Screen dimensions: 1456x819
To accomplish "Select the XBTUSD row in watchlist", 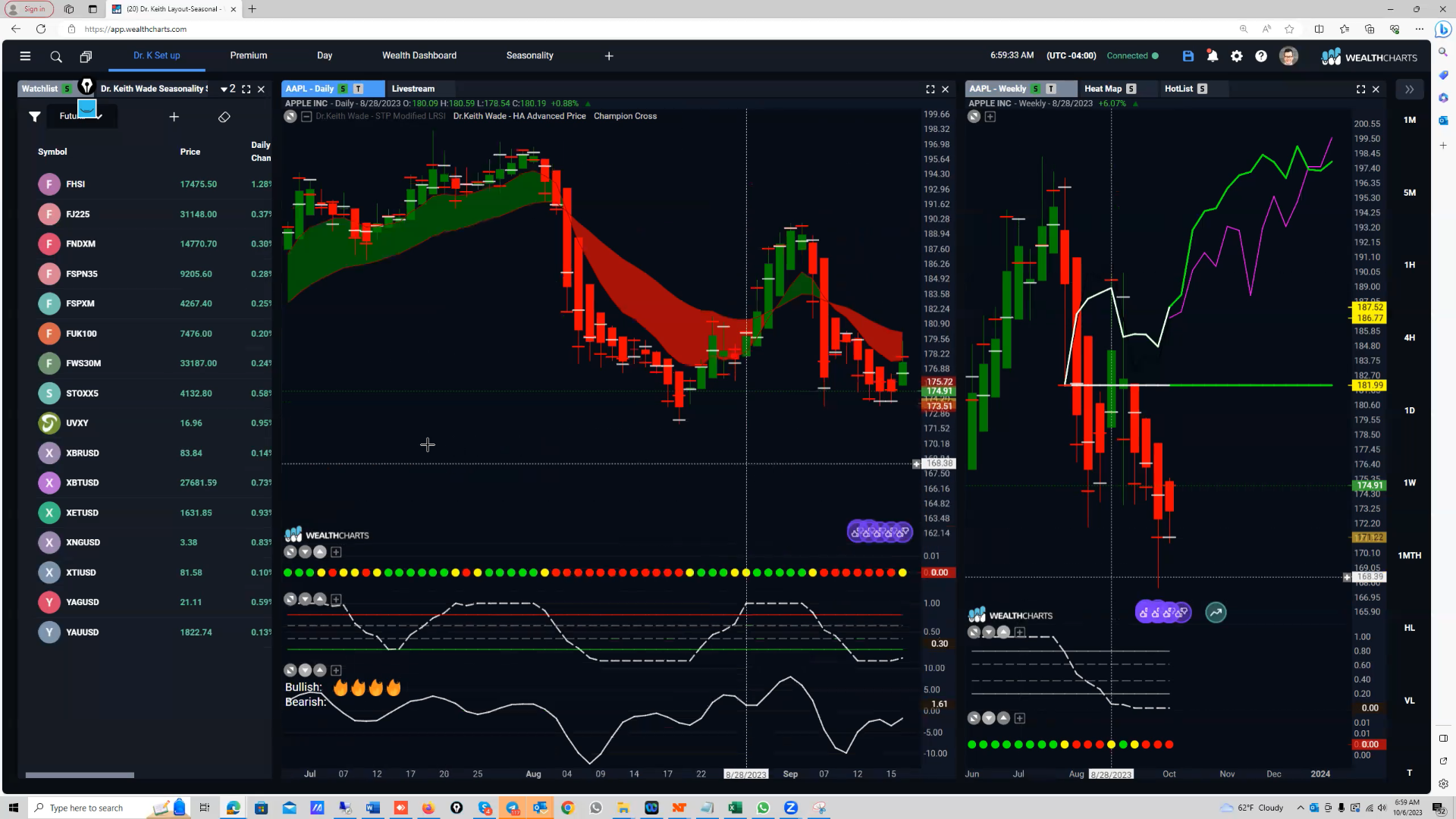I will coord(144,483).
